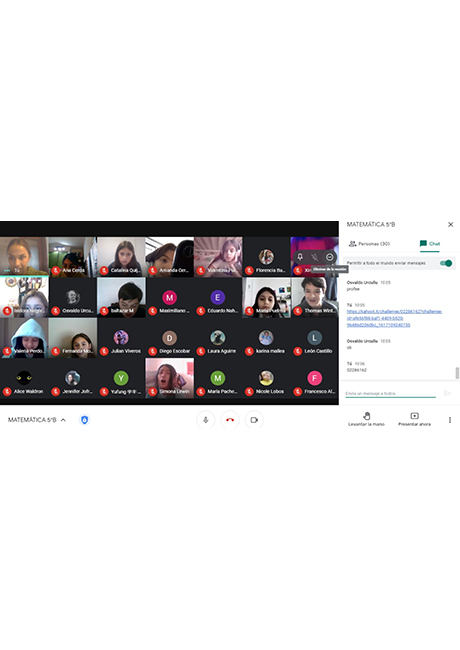Click the chat message input field
The height and width of the screenshot is (650, 460).
pyautogui.click(x=390, y=393)
